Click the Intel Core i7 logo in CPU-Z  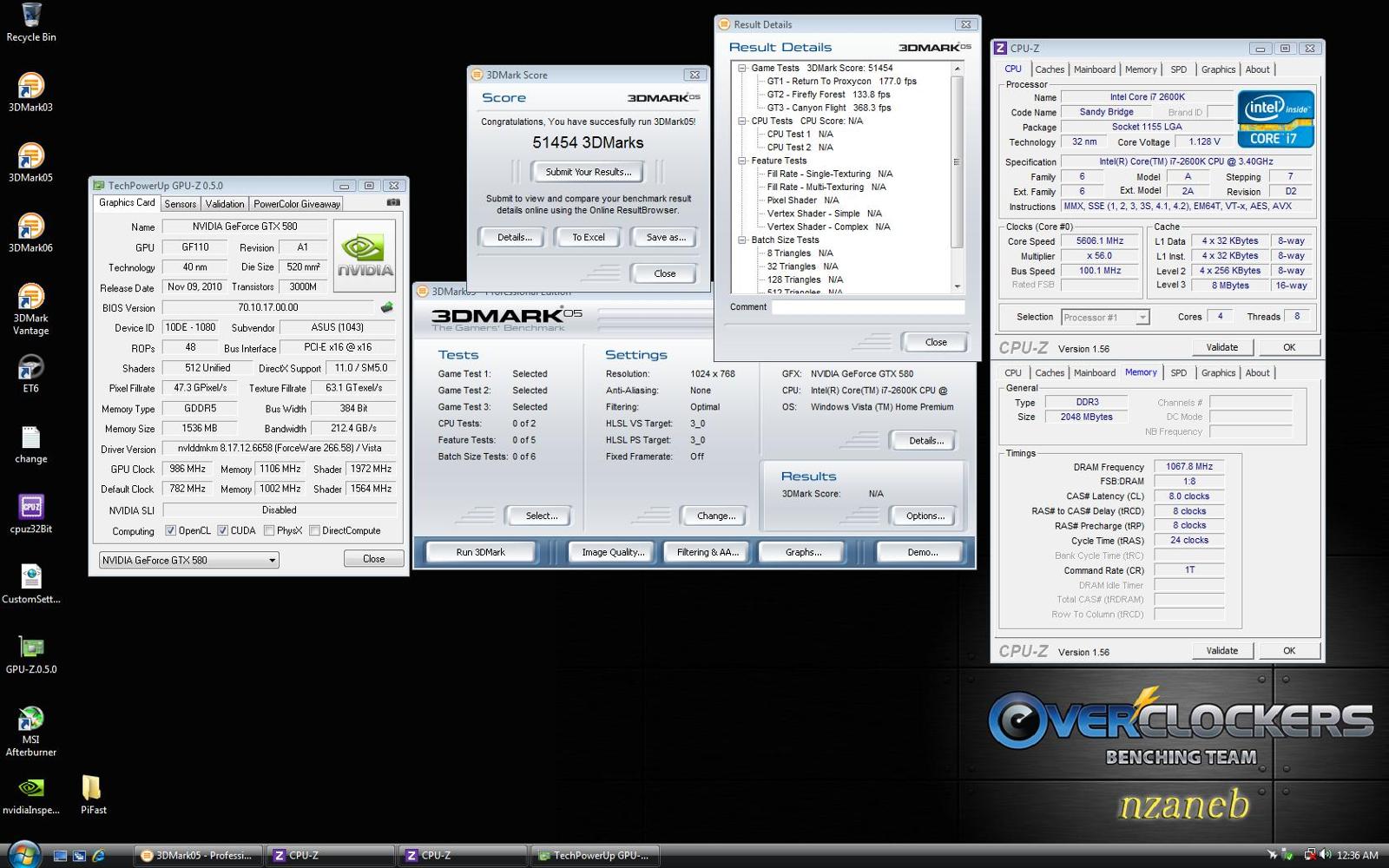click(x=1275, y=118)
